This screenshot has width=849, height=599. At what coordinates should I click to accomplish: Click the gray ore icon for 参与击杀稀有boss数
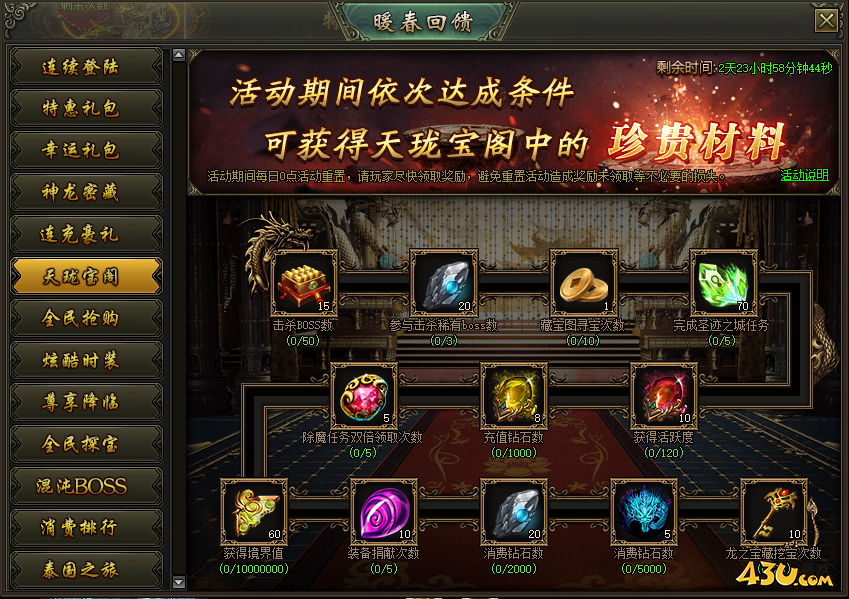[x=444, y=283]
